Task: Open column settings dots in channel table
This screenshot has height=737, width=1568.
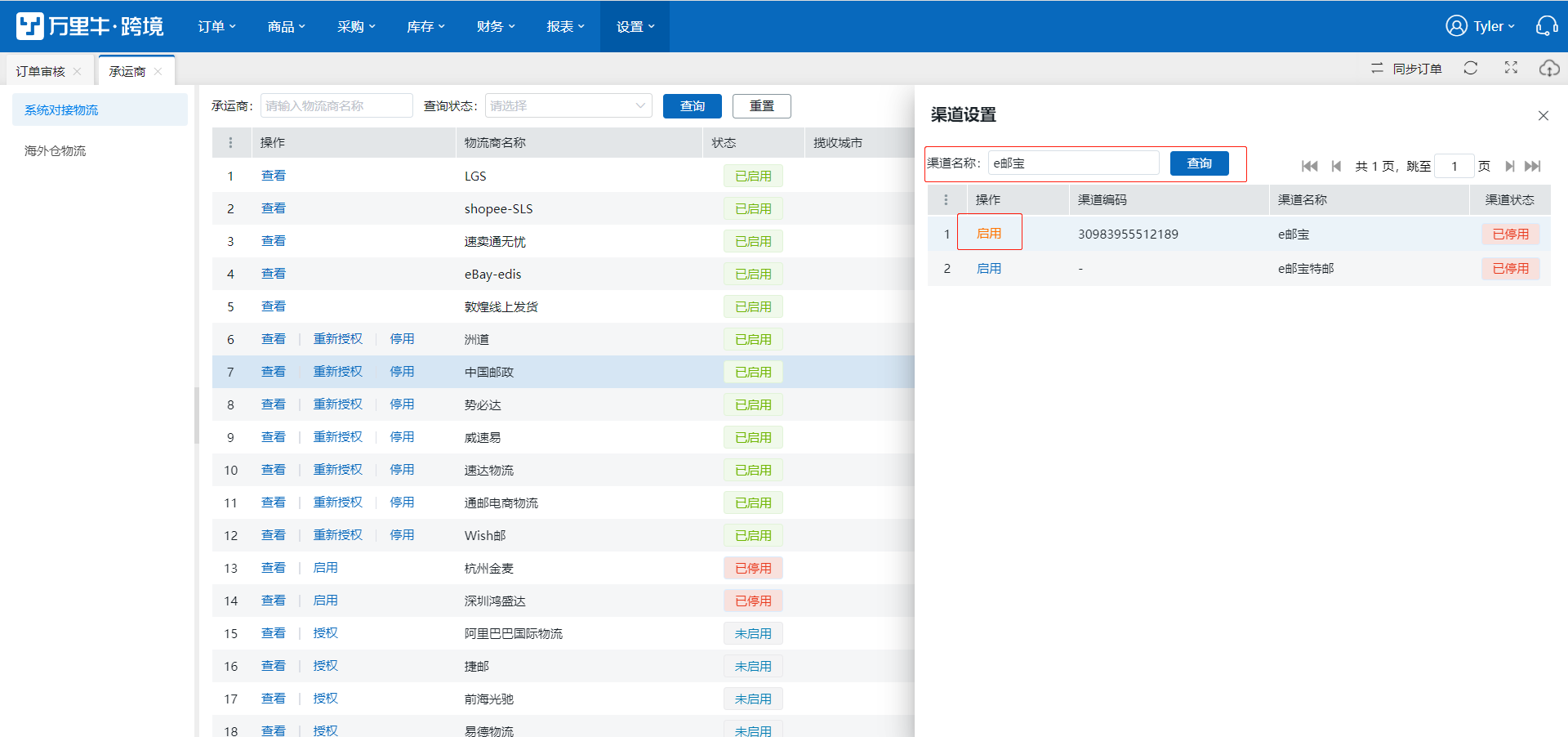Action: click(946, 200)
